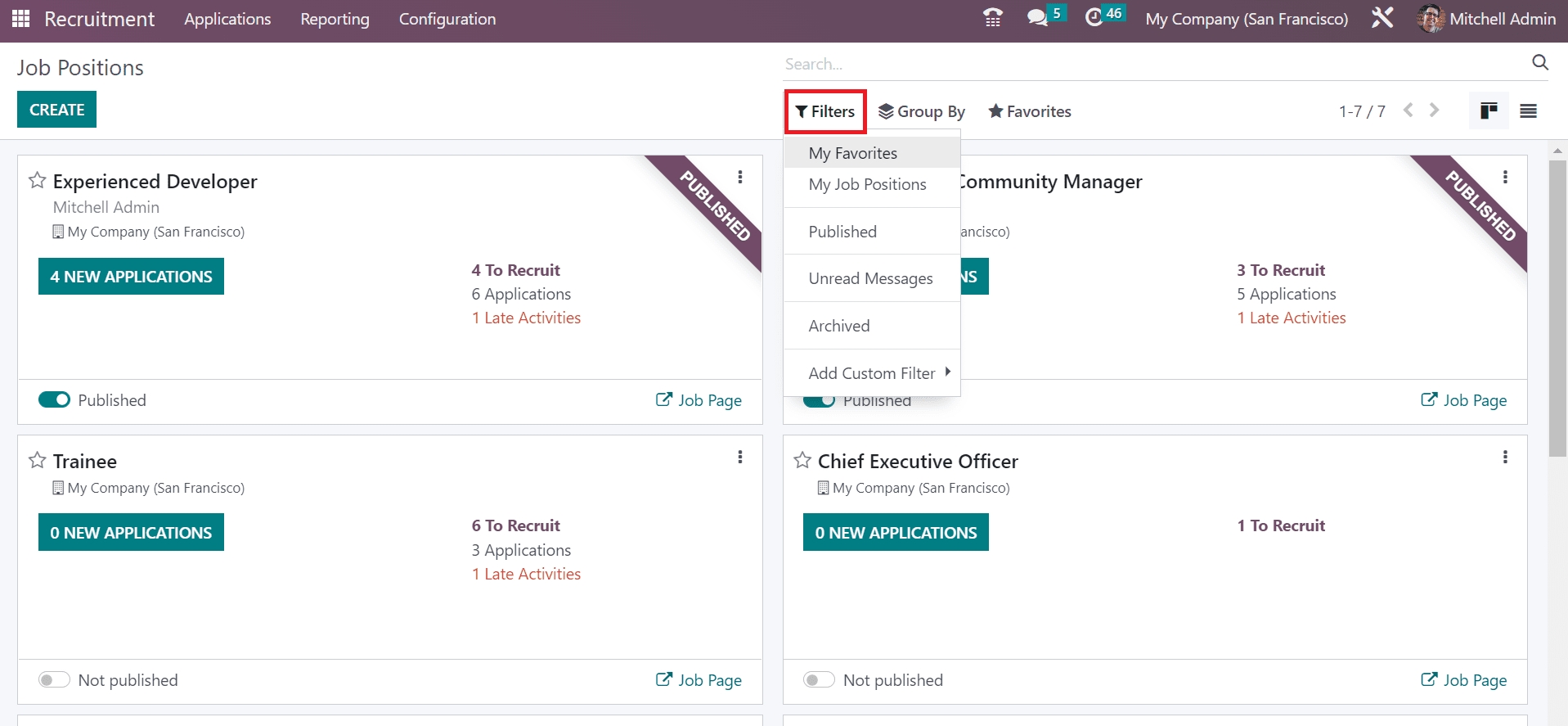1568x726 pixels.
Task: Select the Archived filter option
Action: (x=839, y=326)
